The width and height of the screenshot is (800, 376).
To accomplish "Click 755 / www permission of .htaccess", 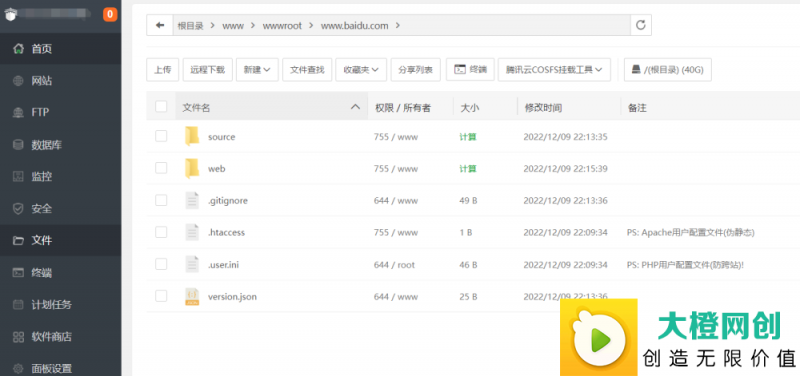I will click(395, 233).
